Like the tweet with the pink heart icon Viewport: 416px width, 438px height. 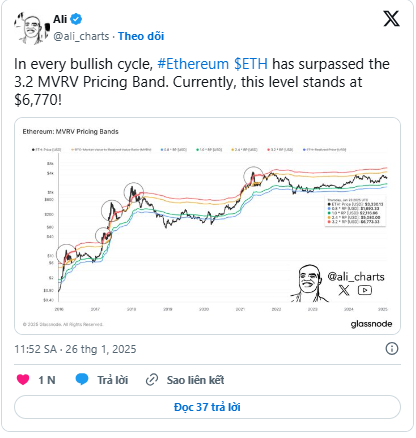coord(23,380)
